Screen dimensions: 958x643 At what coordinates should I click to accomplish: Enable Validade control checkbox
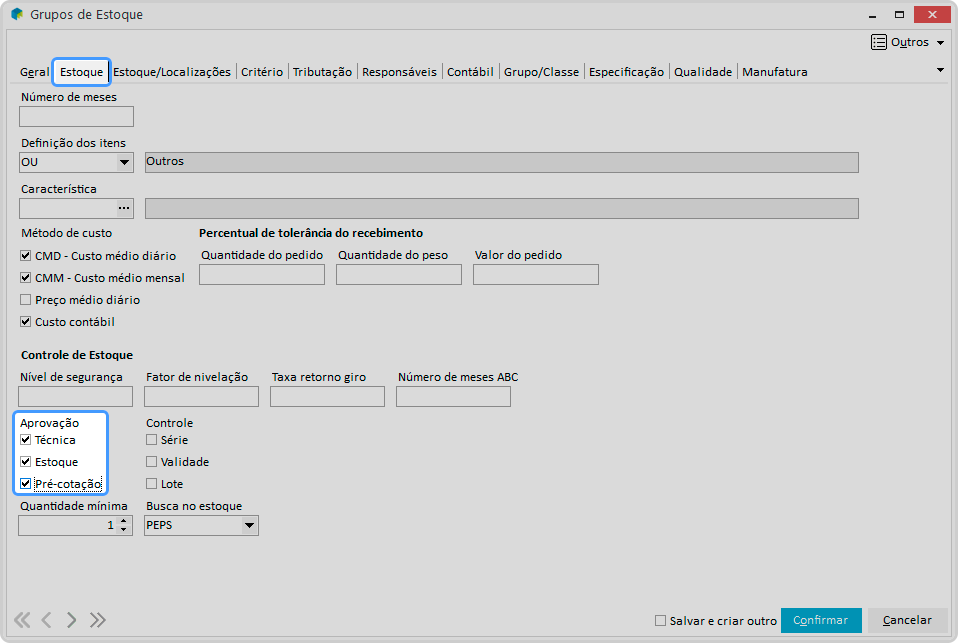pos(152,461)
